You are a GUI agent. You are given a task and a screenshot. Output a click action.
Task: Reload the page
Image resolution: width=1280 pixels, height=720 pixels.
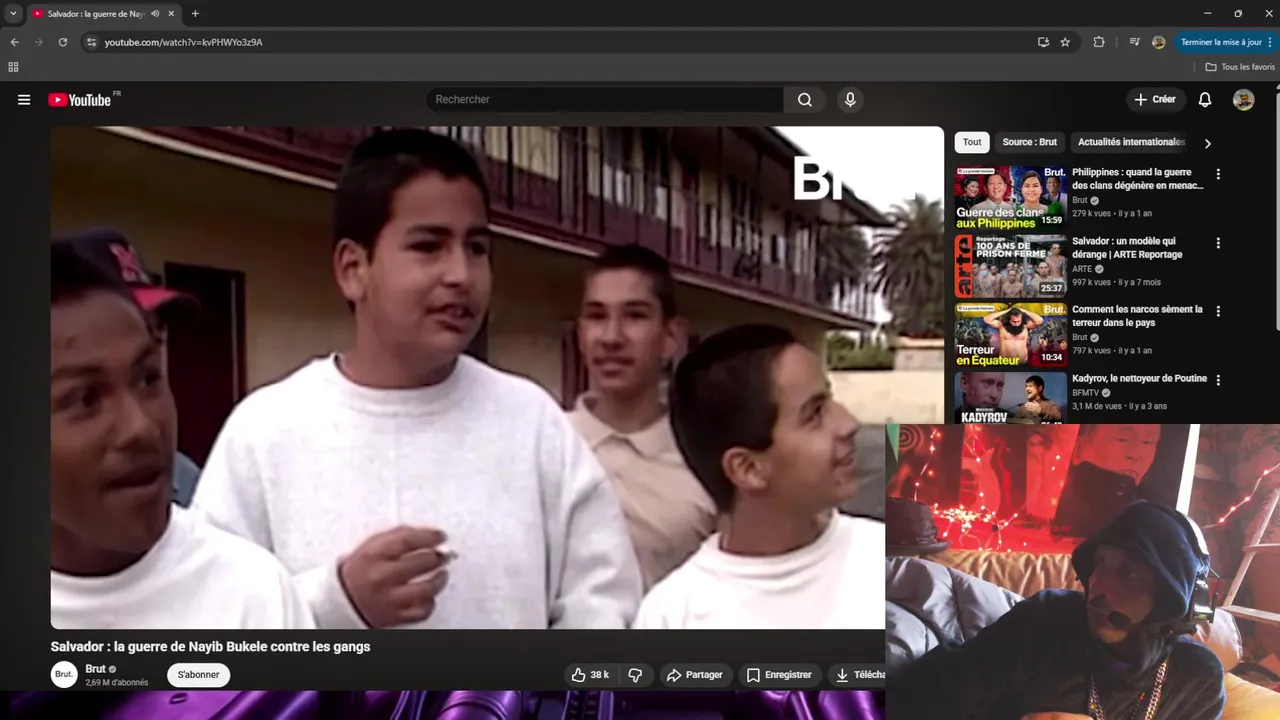(63, 42)
